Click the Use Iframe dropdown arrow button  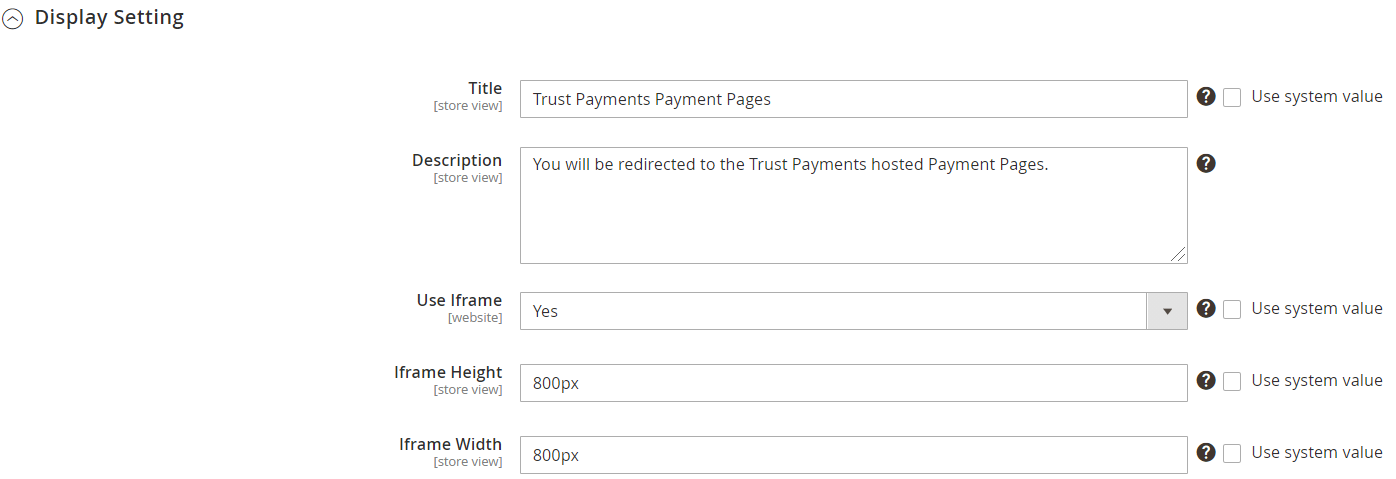click(1167, 311)
